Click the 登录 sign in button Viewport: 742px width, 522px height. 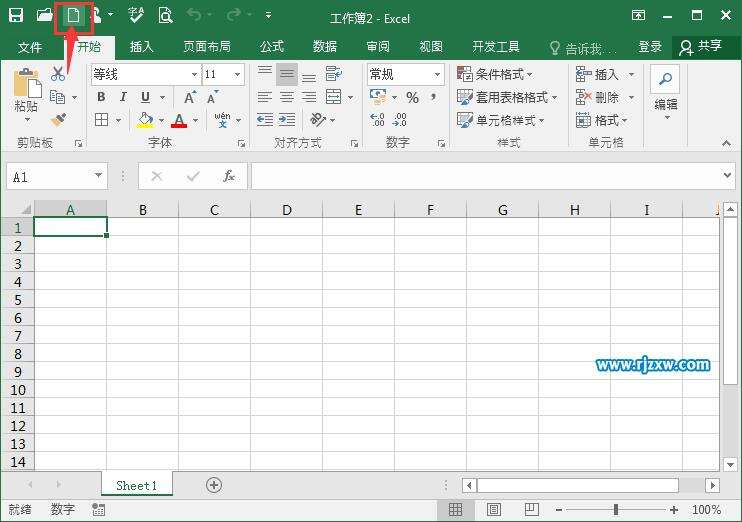tap(650, 47)
